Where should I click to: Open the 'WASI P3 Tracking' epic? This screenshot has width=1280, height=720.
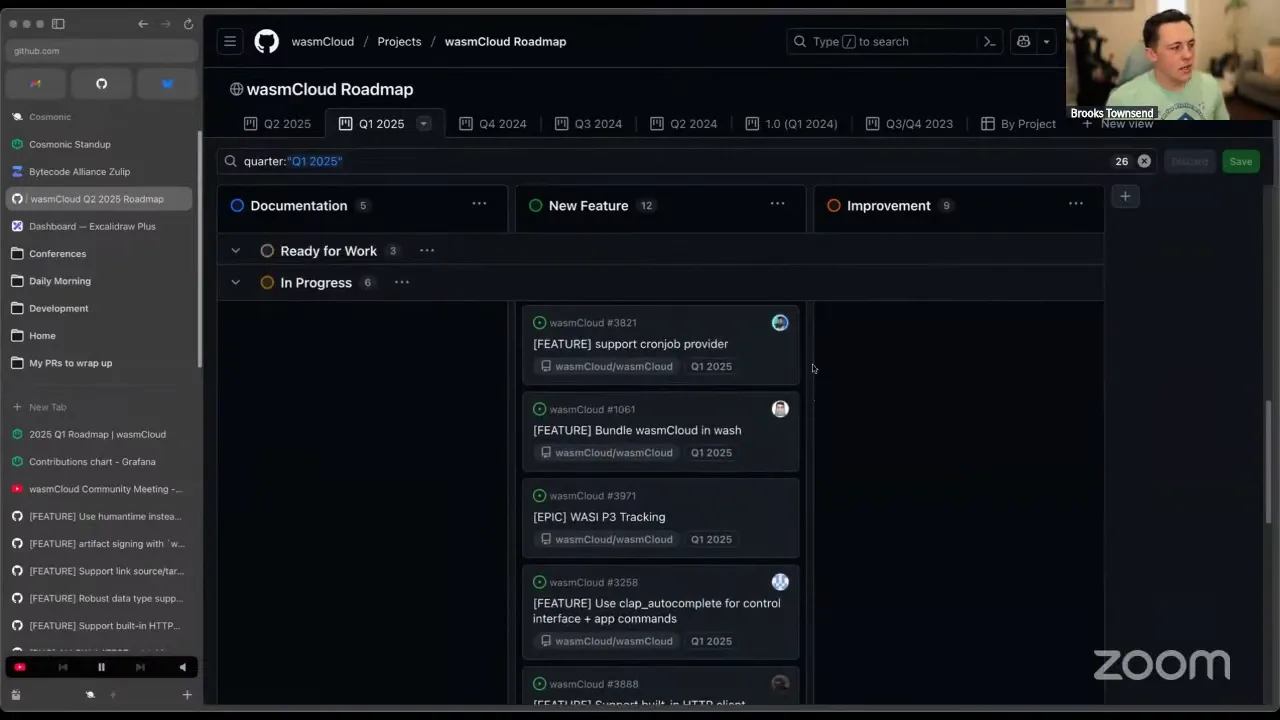point(599,517)
